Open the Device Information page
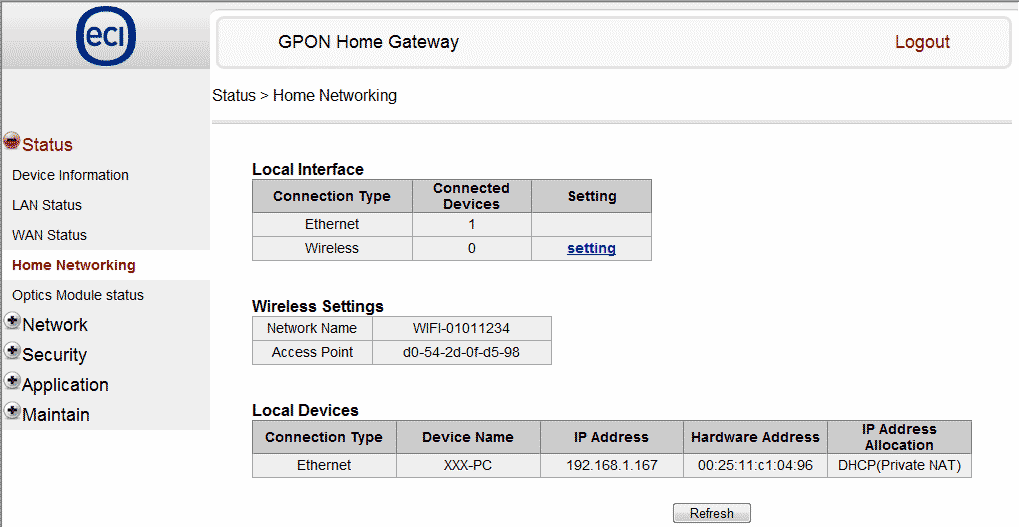1019x527 pixels. pos(70,175)
